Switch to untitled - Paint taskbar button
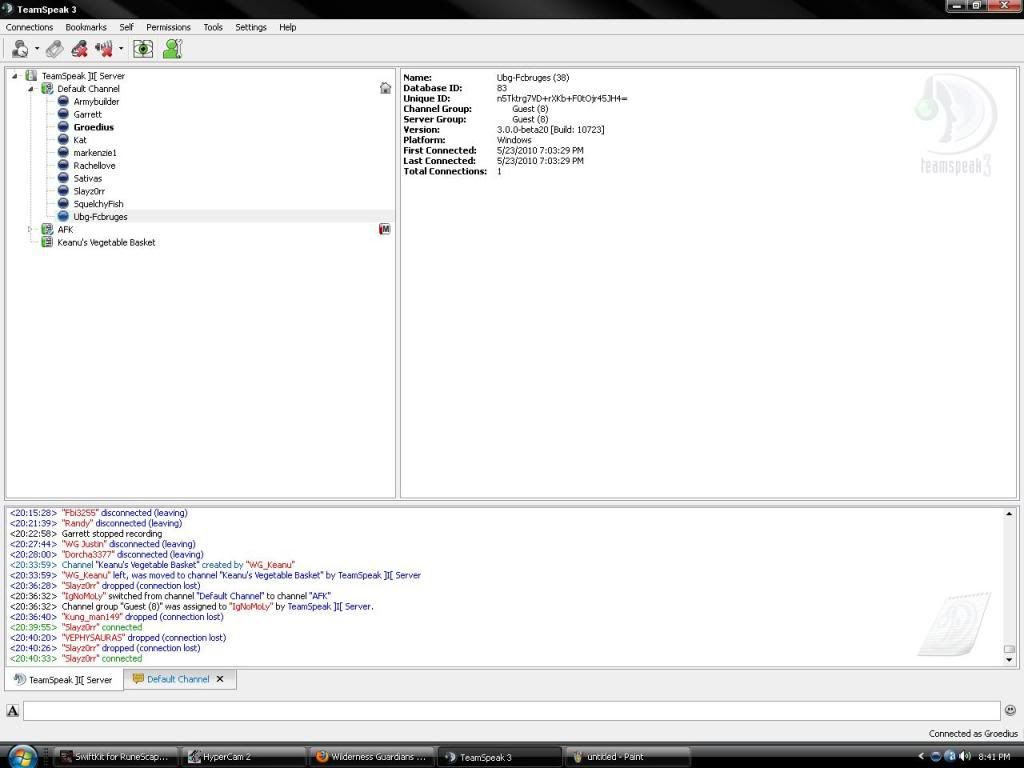This screenshot has width=1024, height=768. pyautogui.click(x=628, y=757)
